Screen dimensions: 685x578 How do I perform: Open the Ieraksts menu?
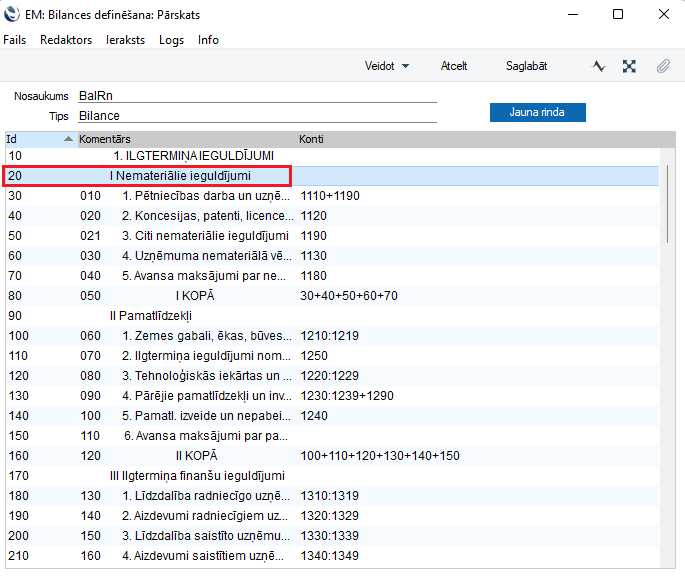pyautogui.click(x=125, y=40)
